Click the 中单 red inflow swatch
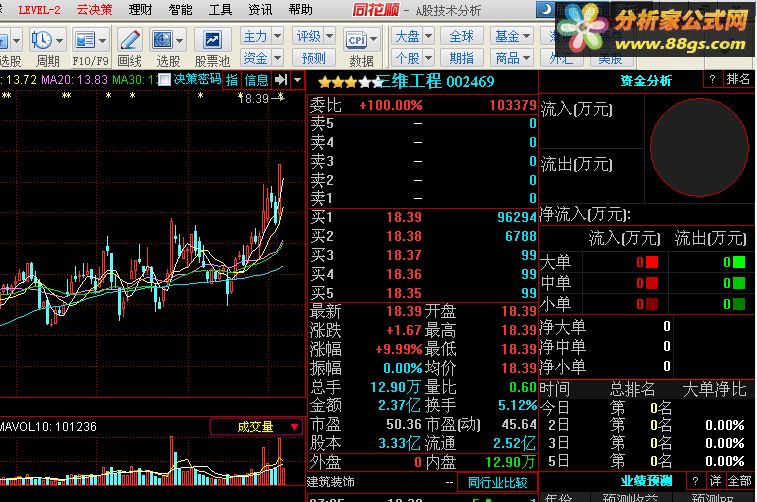The image size is (757, 502). (x=652, y=283)
